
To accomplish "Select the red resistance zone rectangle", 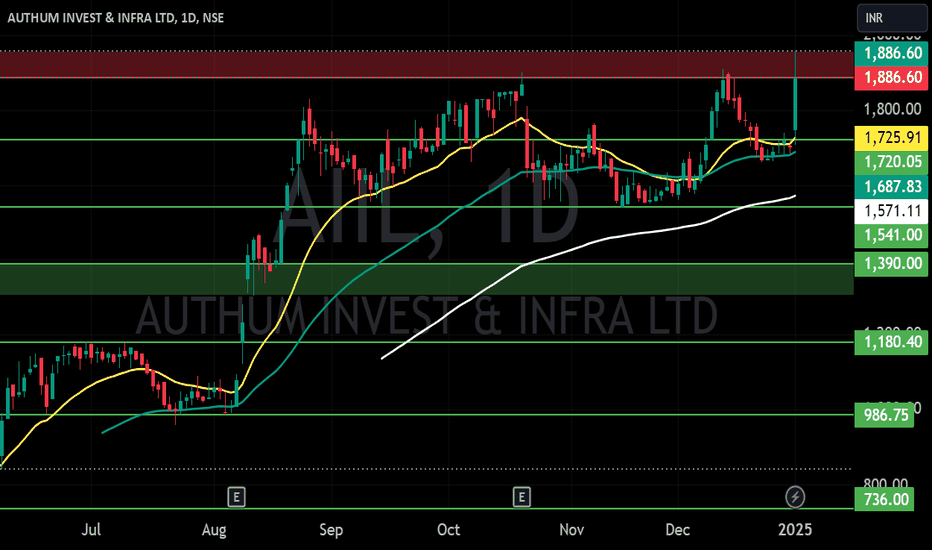I will [427, 65].
